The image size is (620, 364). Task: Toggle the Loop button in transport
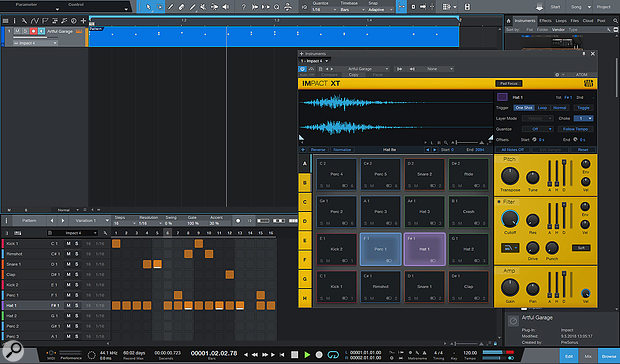coord(332,355)
